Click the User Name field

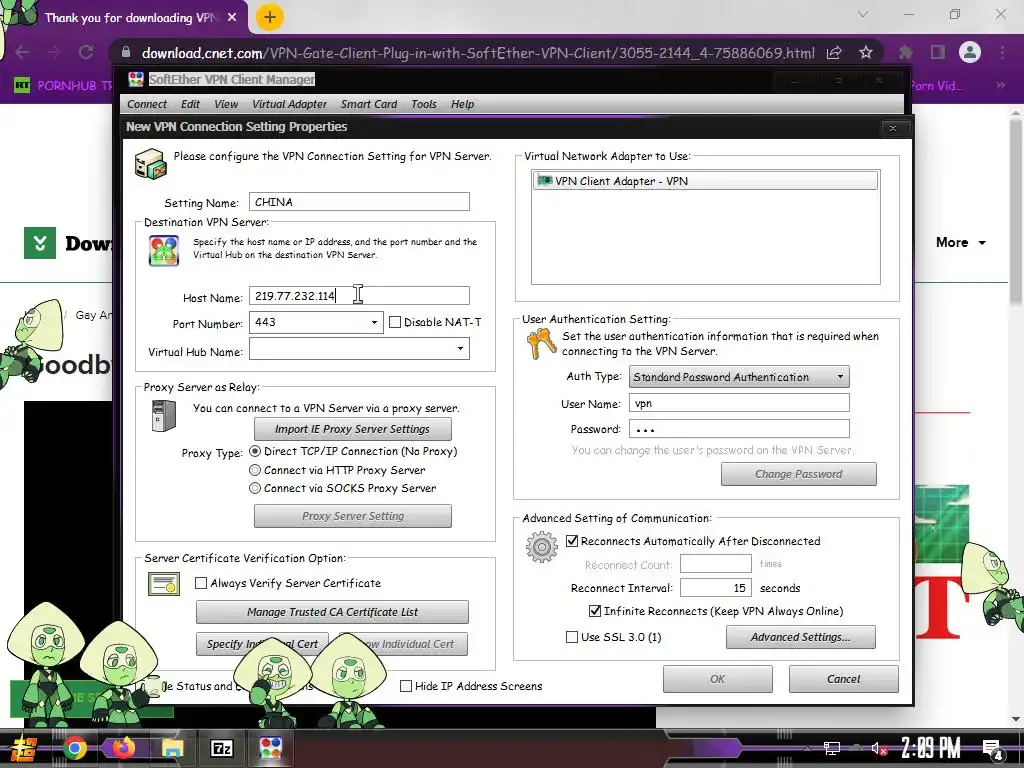point(739,403)
